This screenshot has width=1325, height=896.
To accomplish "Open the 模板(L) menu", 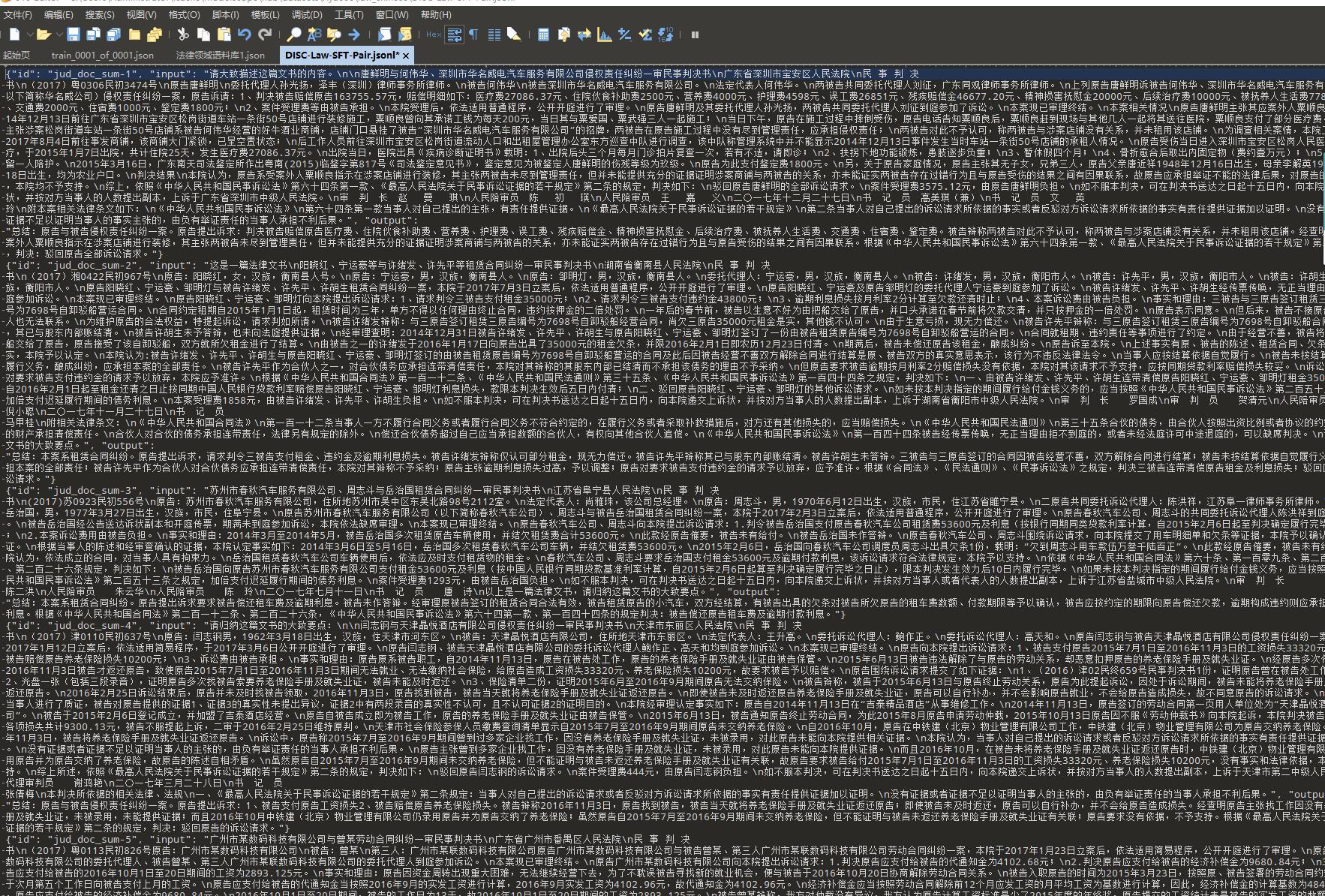I will click(x=265, y=14).
